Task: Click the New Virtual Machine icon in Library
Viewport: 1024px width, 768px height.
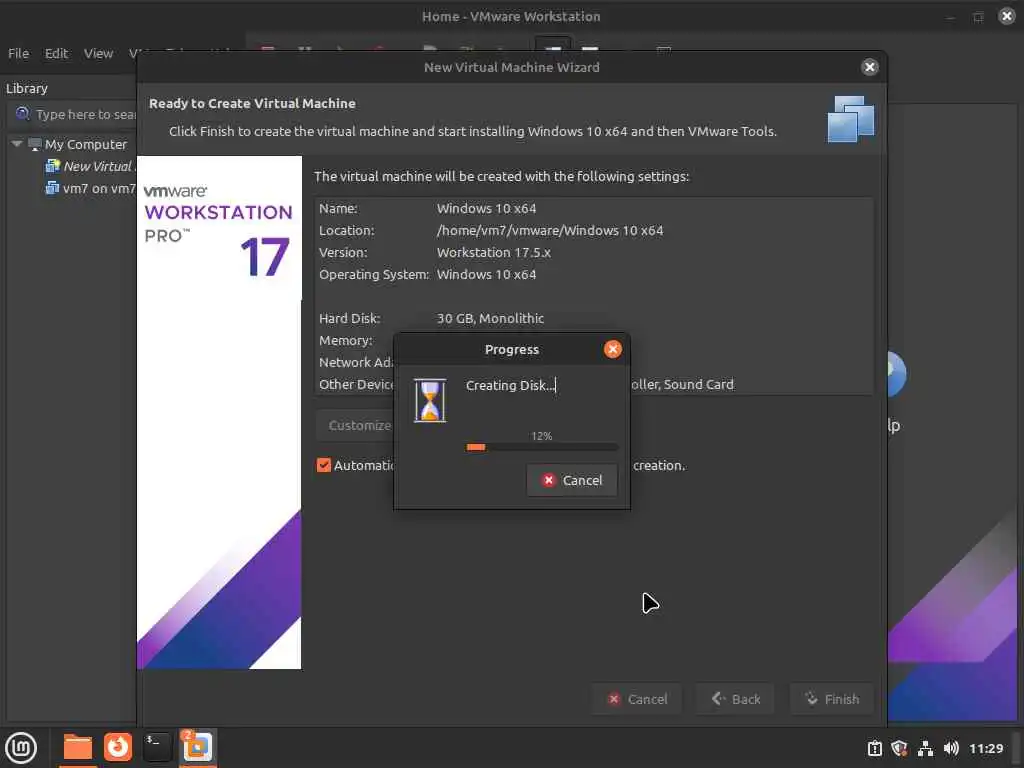Action: click(52, 166)
